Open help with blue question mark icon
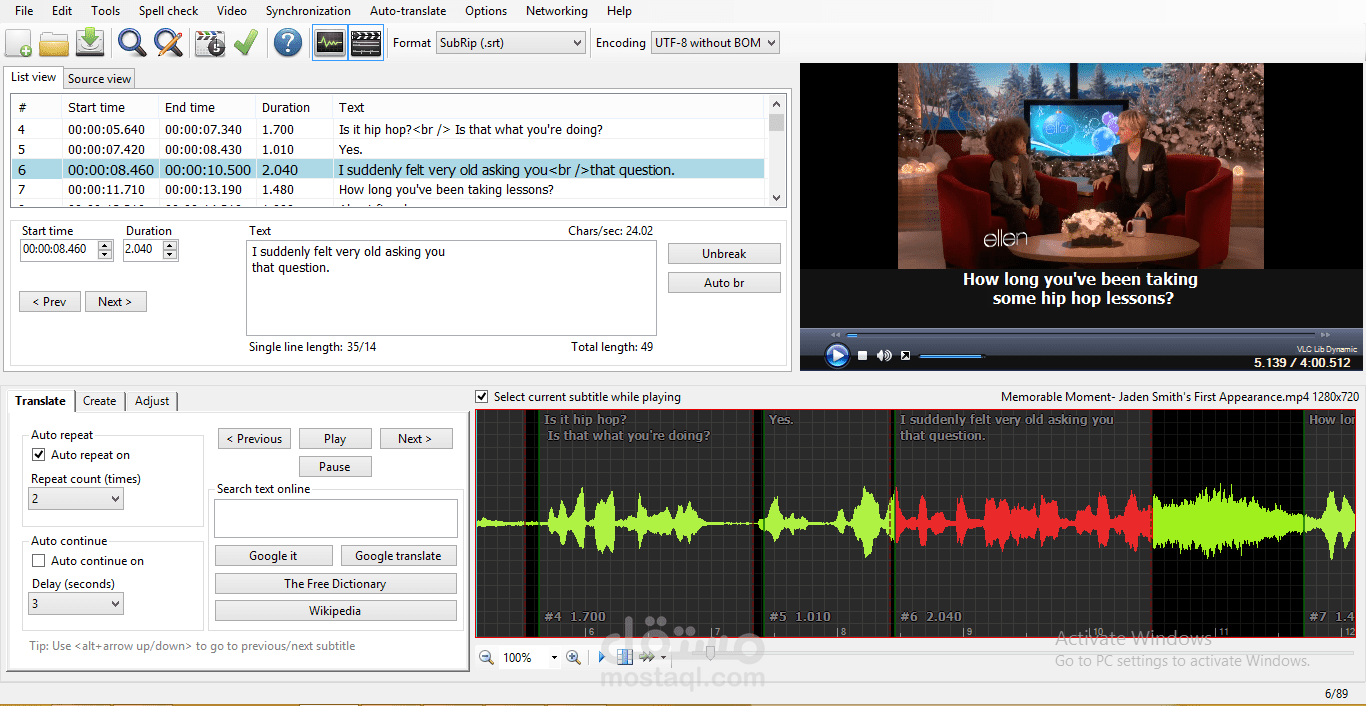The height and width of the screenshot is (706, 1366). (288, 43)
